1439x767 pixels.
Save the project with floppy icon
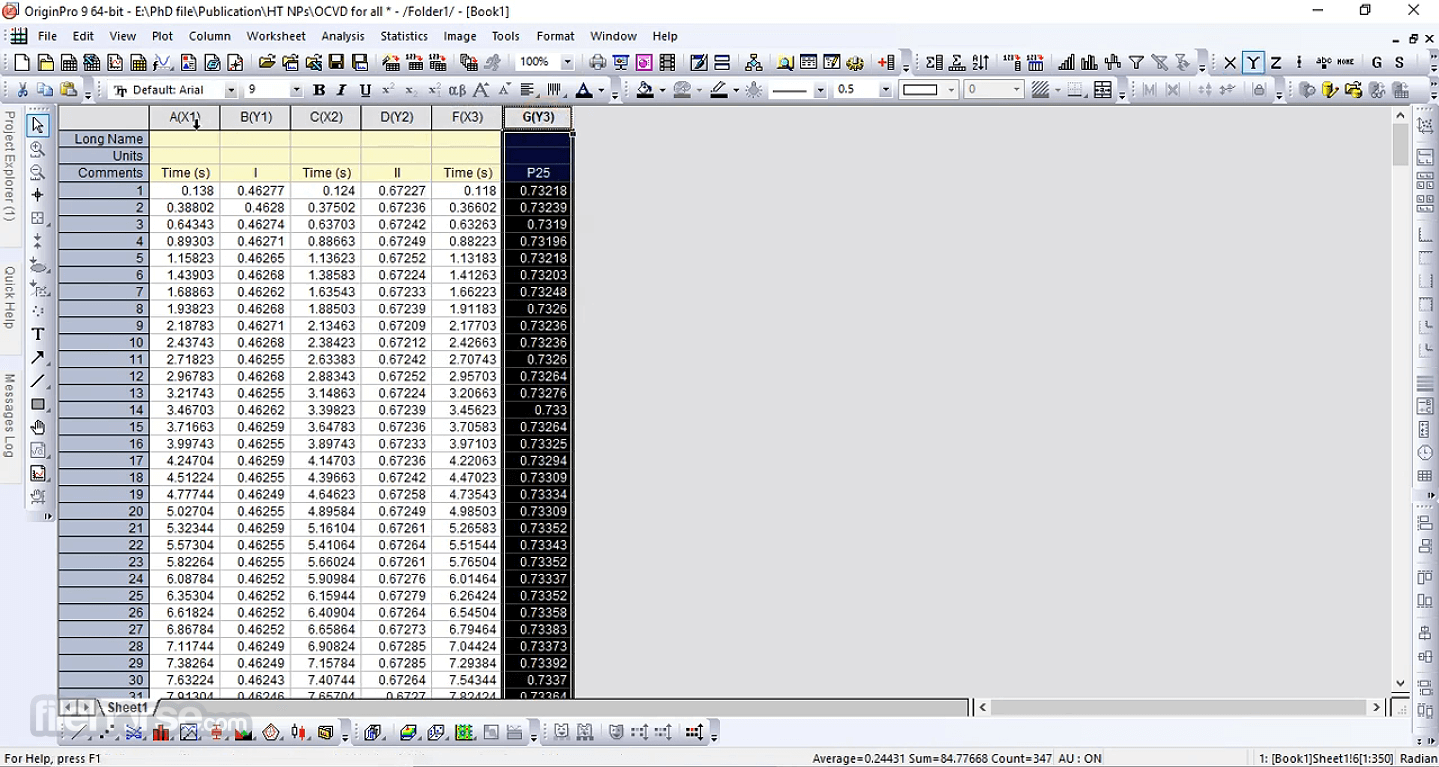(337, 63)
